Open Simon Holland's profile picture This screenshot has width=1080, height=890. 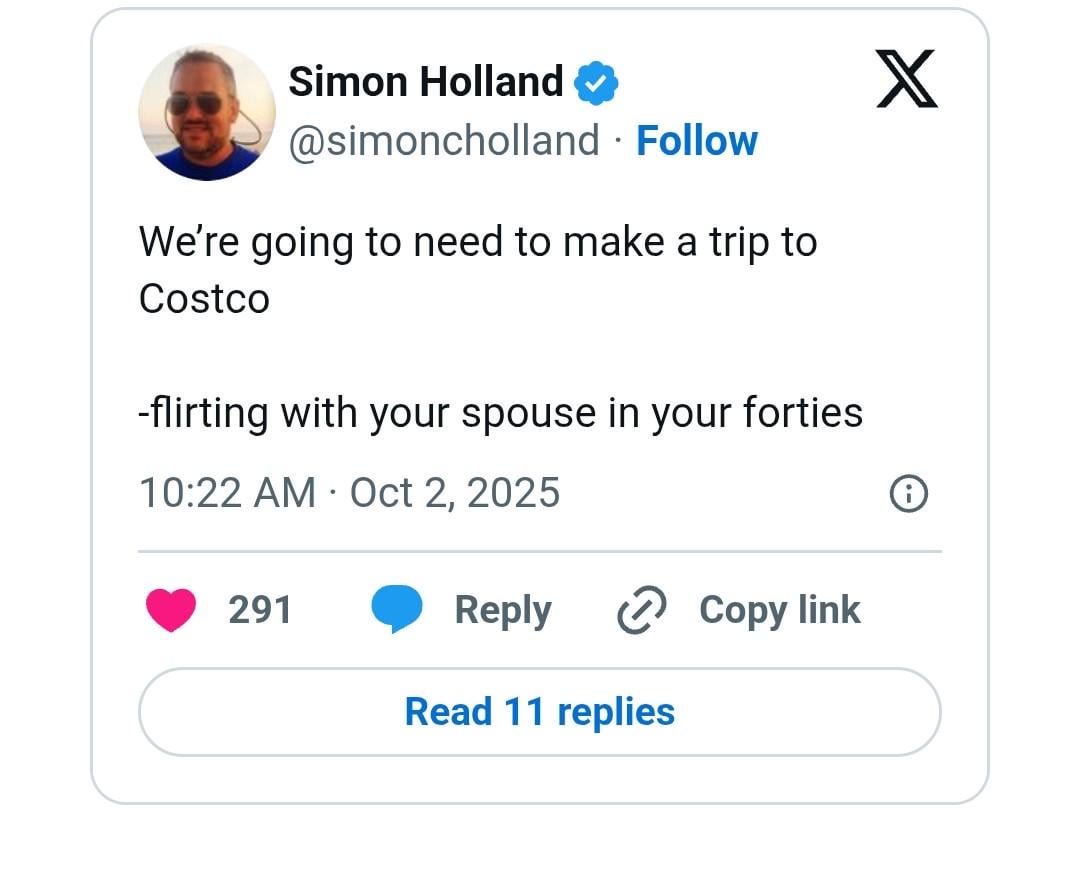(x=207, y=112)
